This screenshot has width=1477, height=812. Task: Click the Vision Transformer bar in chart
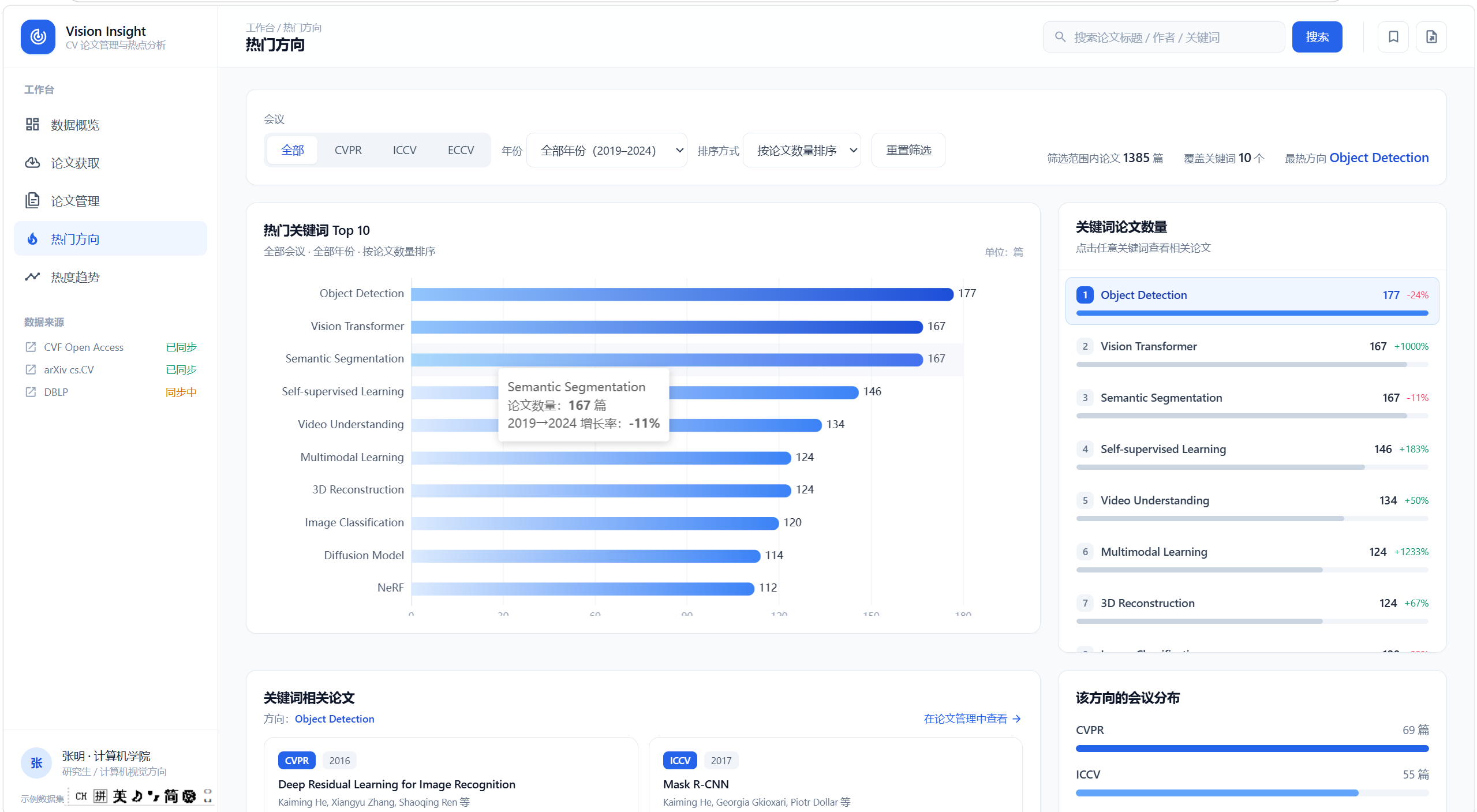coord(667,327)
